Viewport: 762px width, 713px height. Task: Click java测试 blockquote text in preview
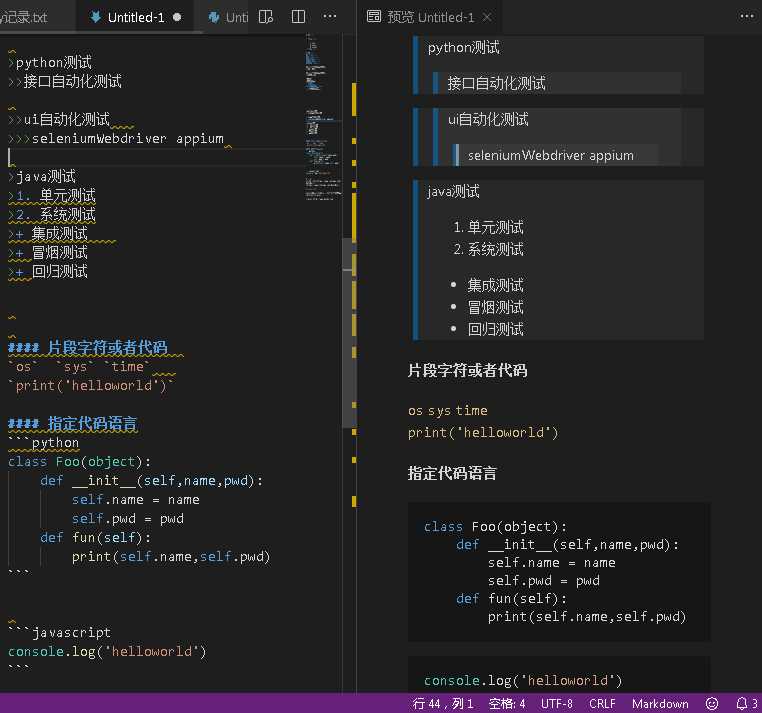453,191
